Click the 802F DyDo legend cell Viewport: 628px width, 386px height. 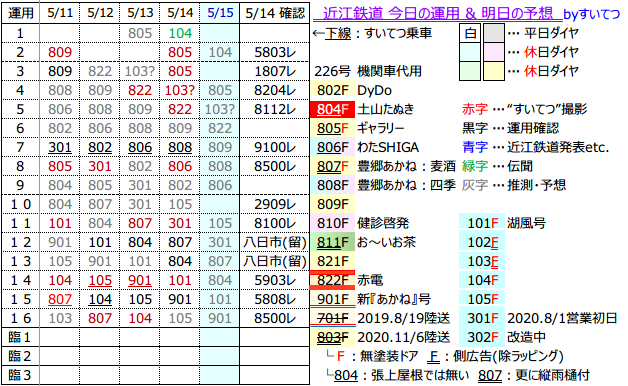pos(332,90)
